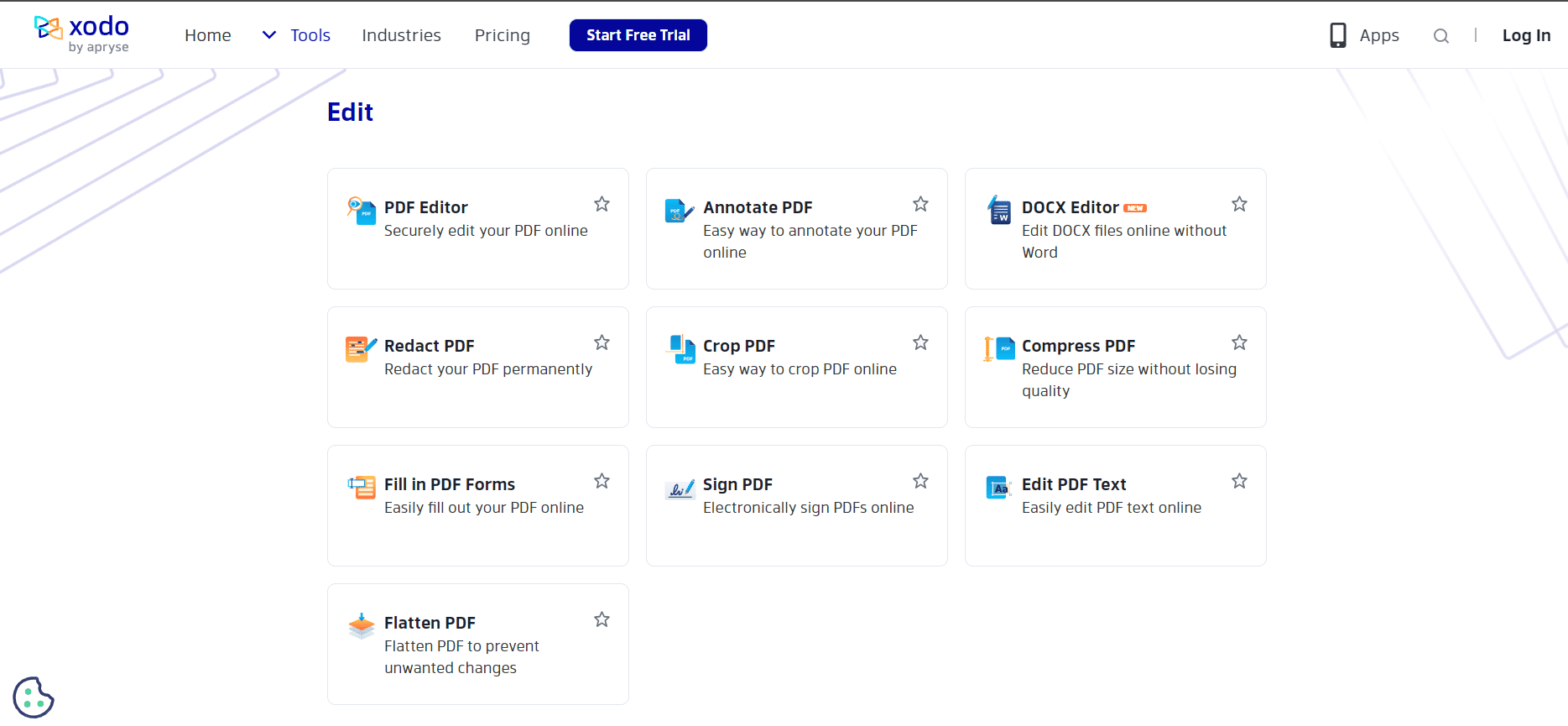
Task: Click the Crop PDF tool icon
Action: [x=681, y=348]
